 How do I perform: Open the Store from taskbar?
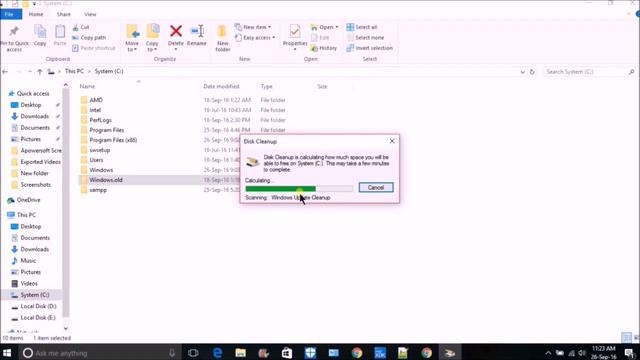click(x=287, y=353)
